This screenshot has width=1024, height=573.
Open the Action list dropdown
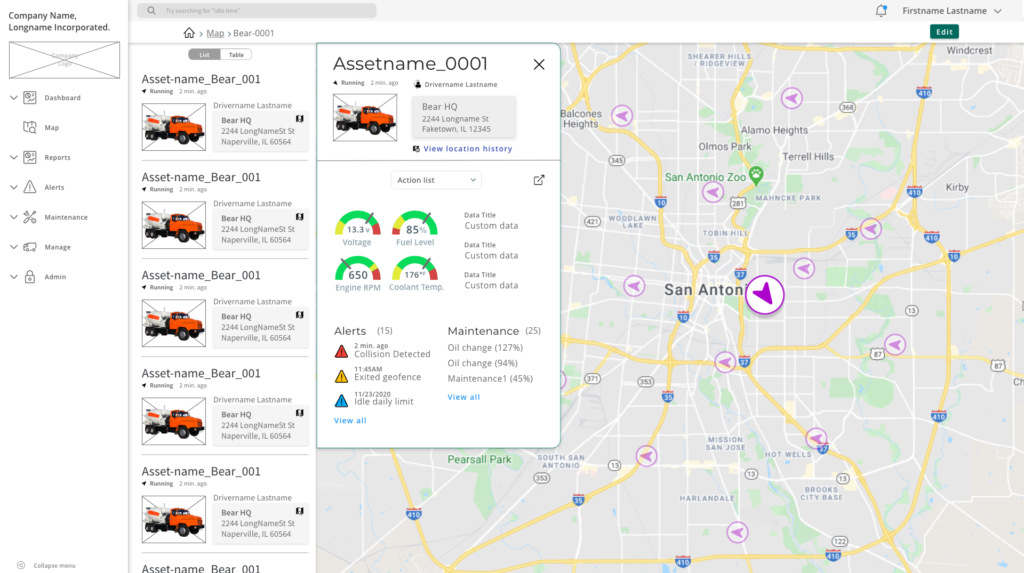(x=436, y=180)
